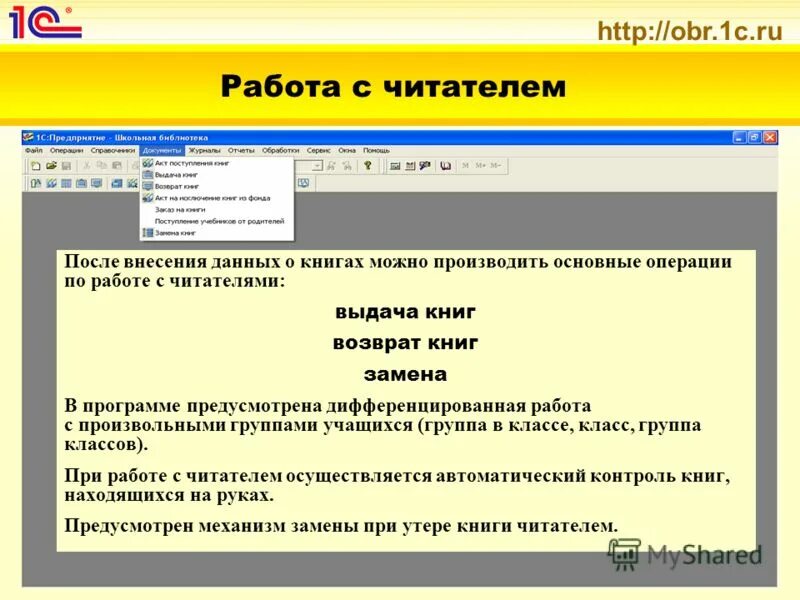Click the table grid icon in second toolbar
The image size is (800, 600).
coord(66,183)
